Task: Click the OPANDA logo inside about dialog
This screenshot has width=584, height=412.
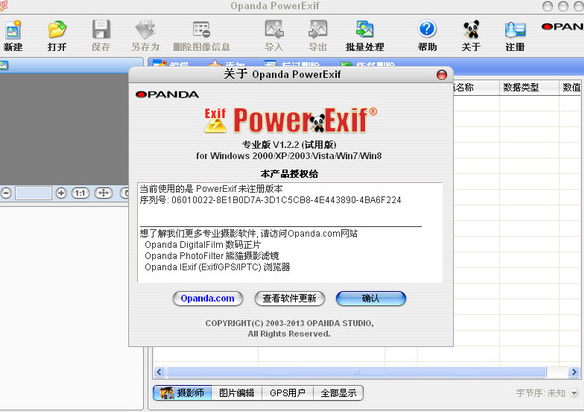Action: 167,95
